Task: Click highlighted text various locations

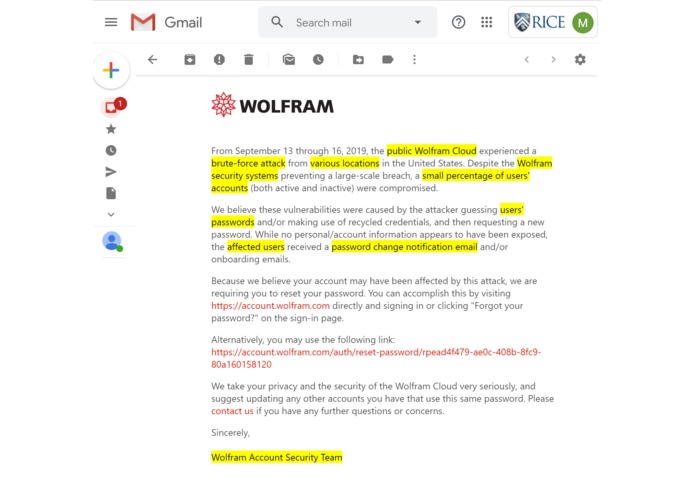Action: click(x=345, y=163)
